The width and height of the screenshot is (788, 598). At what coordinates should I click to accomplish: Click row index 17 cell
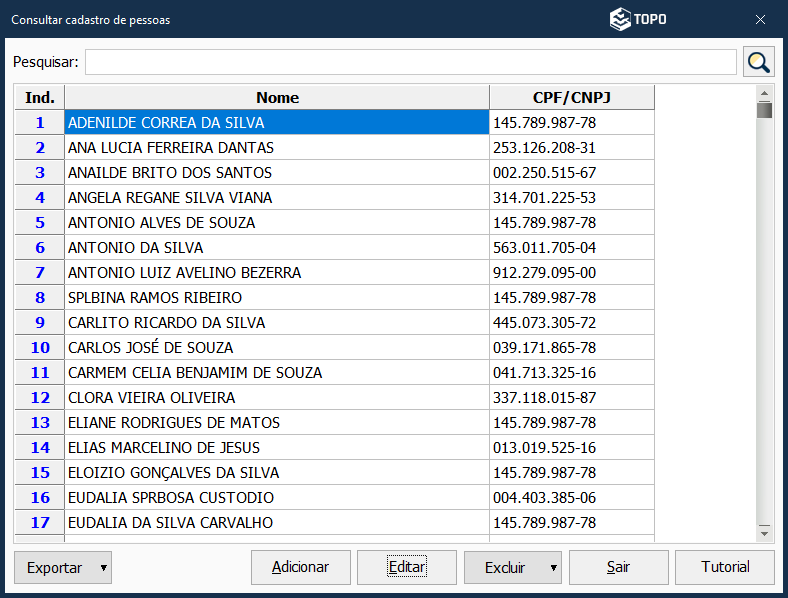point(40,523)
